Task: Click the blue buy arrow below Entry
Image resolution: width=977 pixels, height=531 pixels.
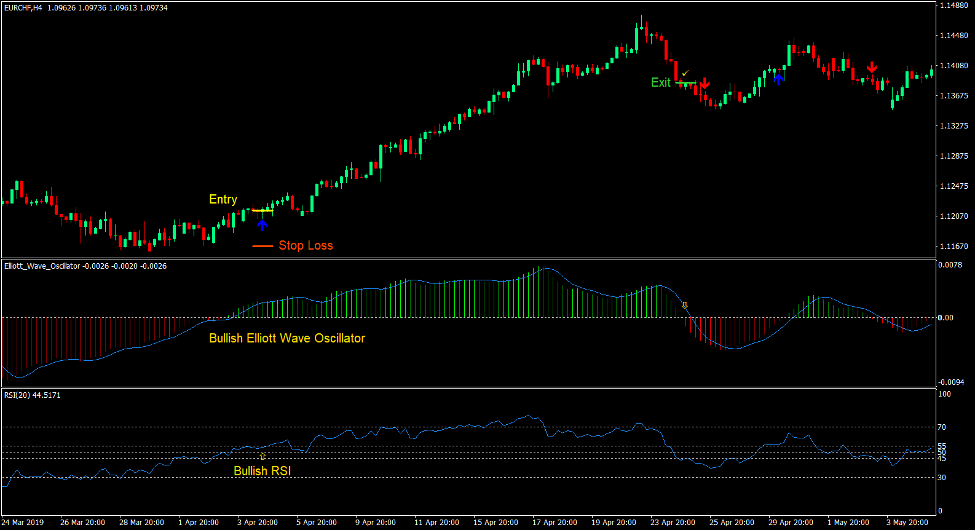Action: pos(262,226)
